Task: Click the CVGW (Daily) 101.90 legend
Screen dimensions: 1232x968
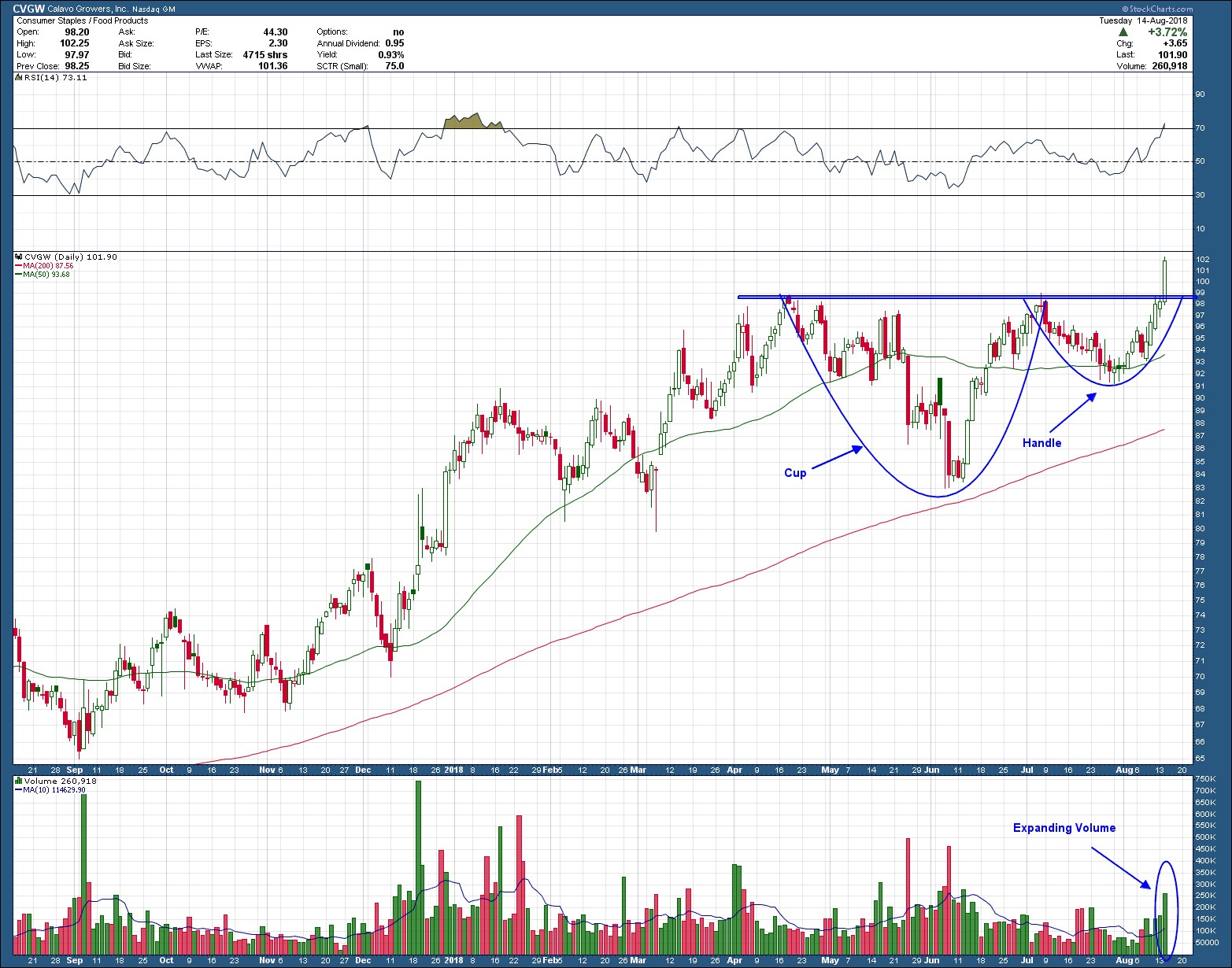Action: 71,257
